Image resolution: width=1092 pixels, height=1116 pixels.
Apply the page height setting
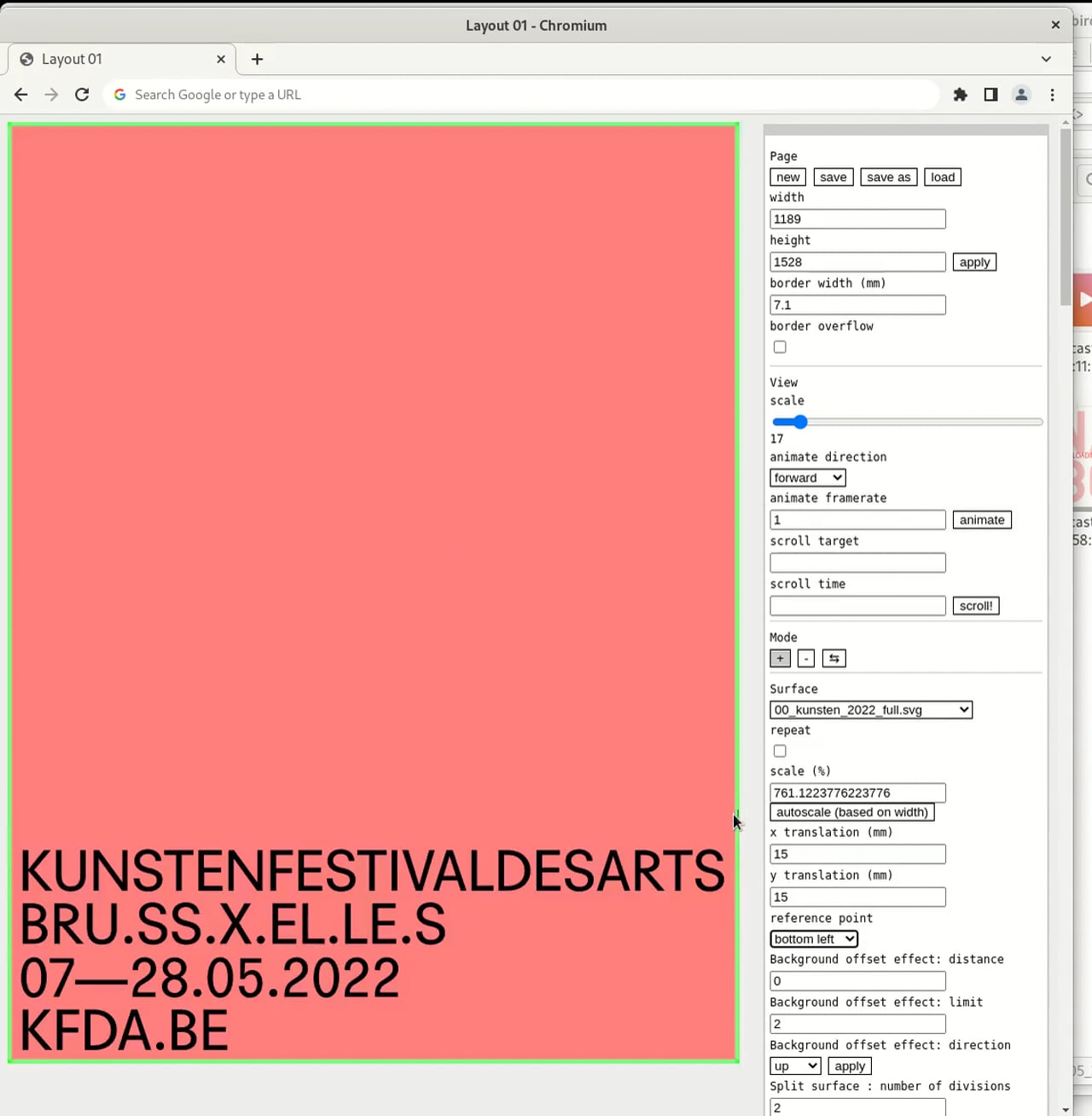974,262
